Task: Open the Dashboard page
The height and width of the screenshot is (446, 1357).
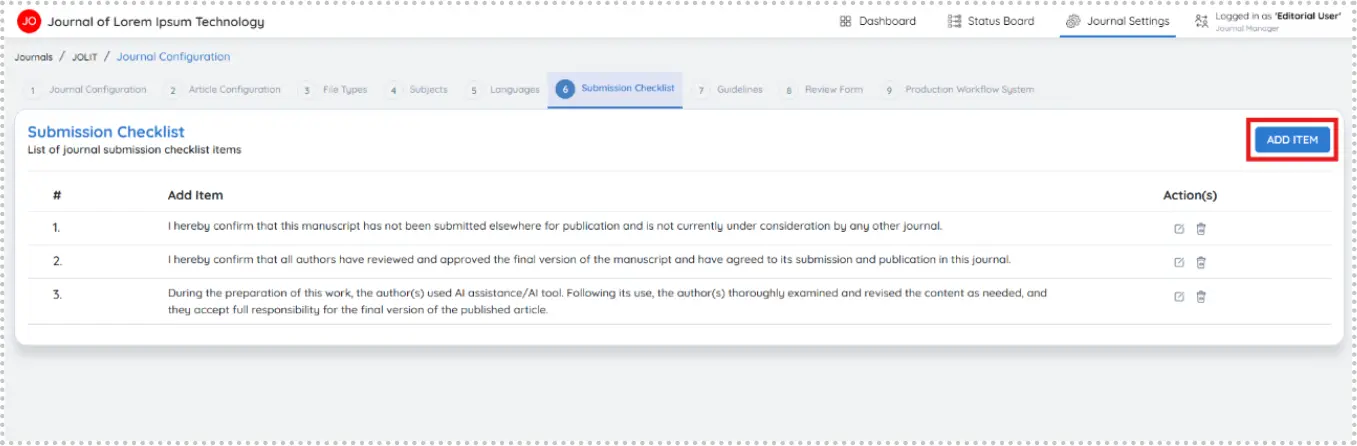Action: click(x=877, y=21)
